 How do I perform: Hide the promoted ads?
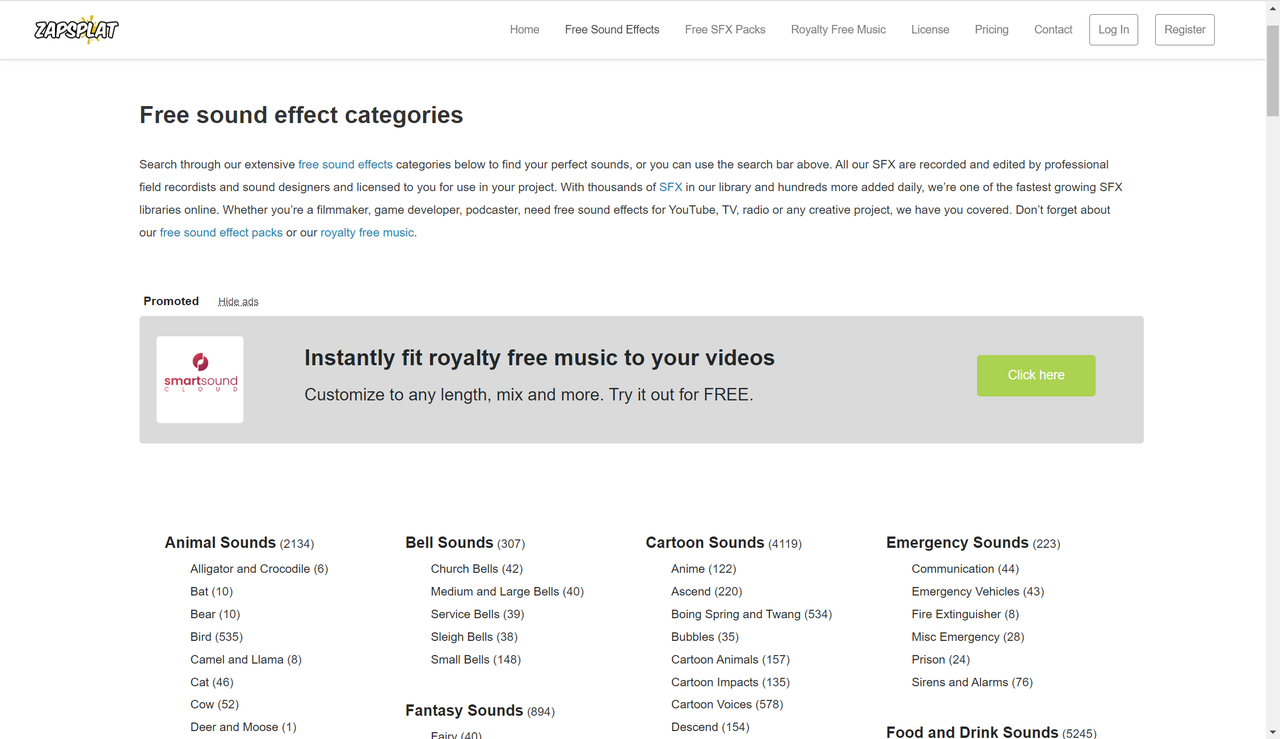[x=238, y=301]
